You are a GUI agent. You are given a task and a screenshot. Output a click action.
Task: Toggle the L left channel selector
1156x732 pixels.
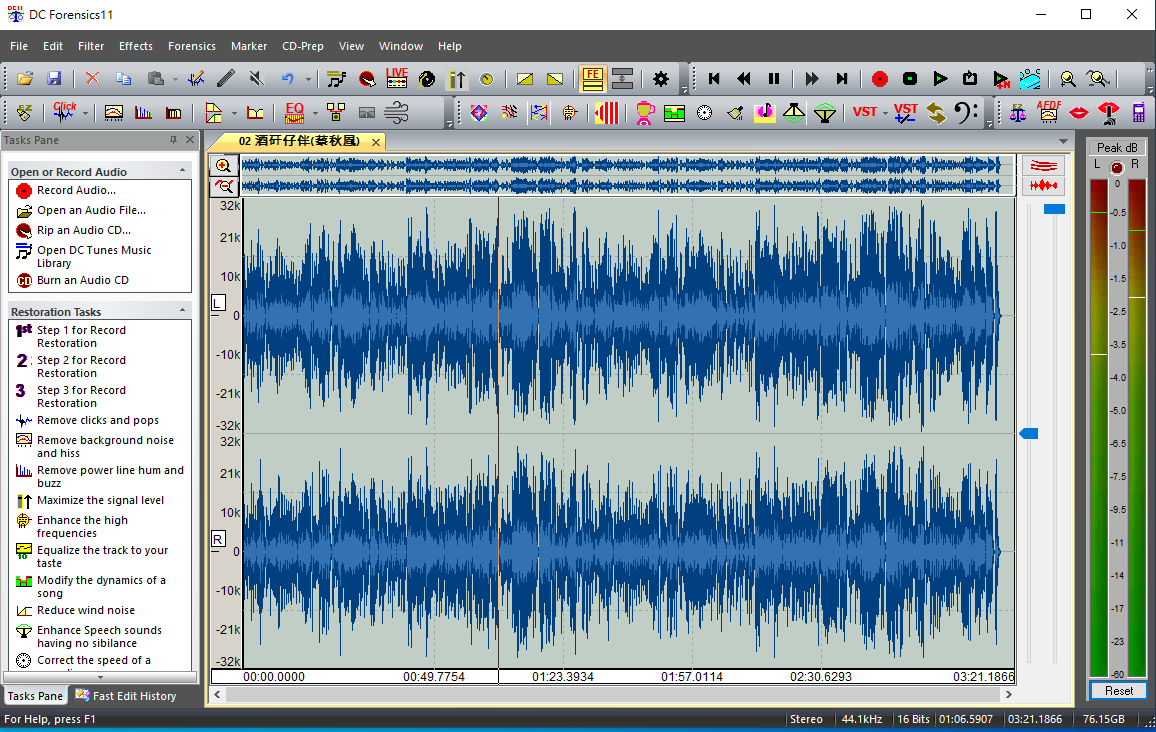point(218,302)
